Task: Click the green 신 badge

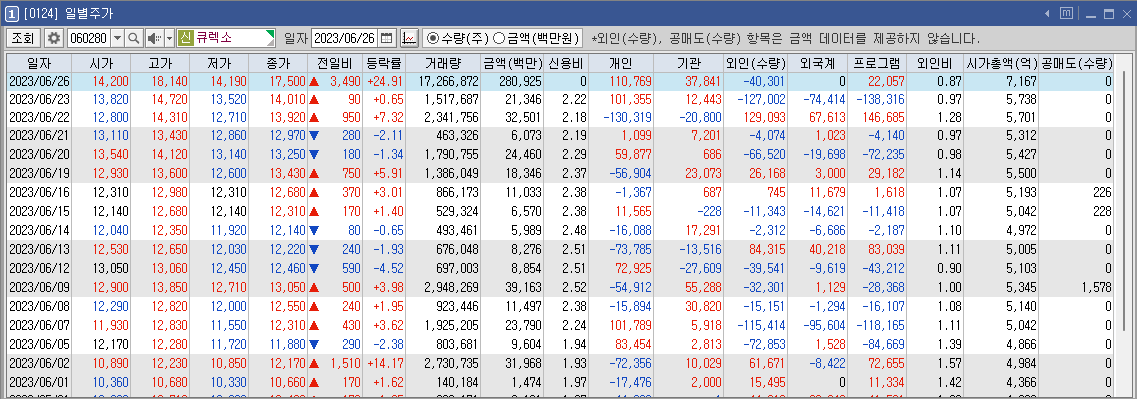Action: [x=185, y=38]
